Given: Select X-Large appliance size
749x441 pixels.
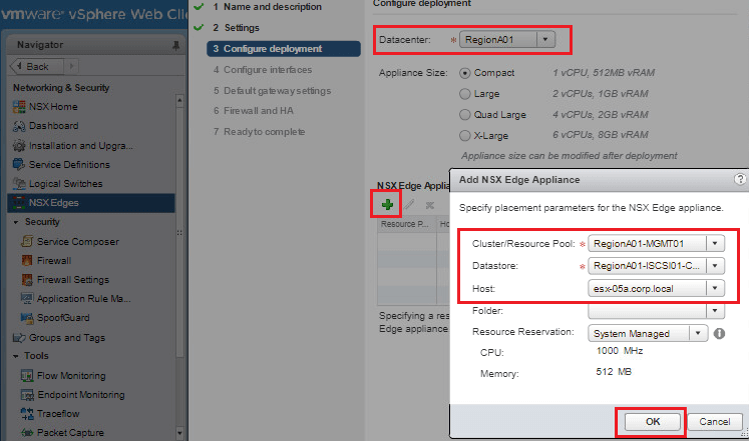Looking at the screenshot, I should pyautogui.click(x=465, y=136).
